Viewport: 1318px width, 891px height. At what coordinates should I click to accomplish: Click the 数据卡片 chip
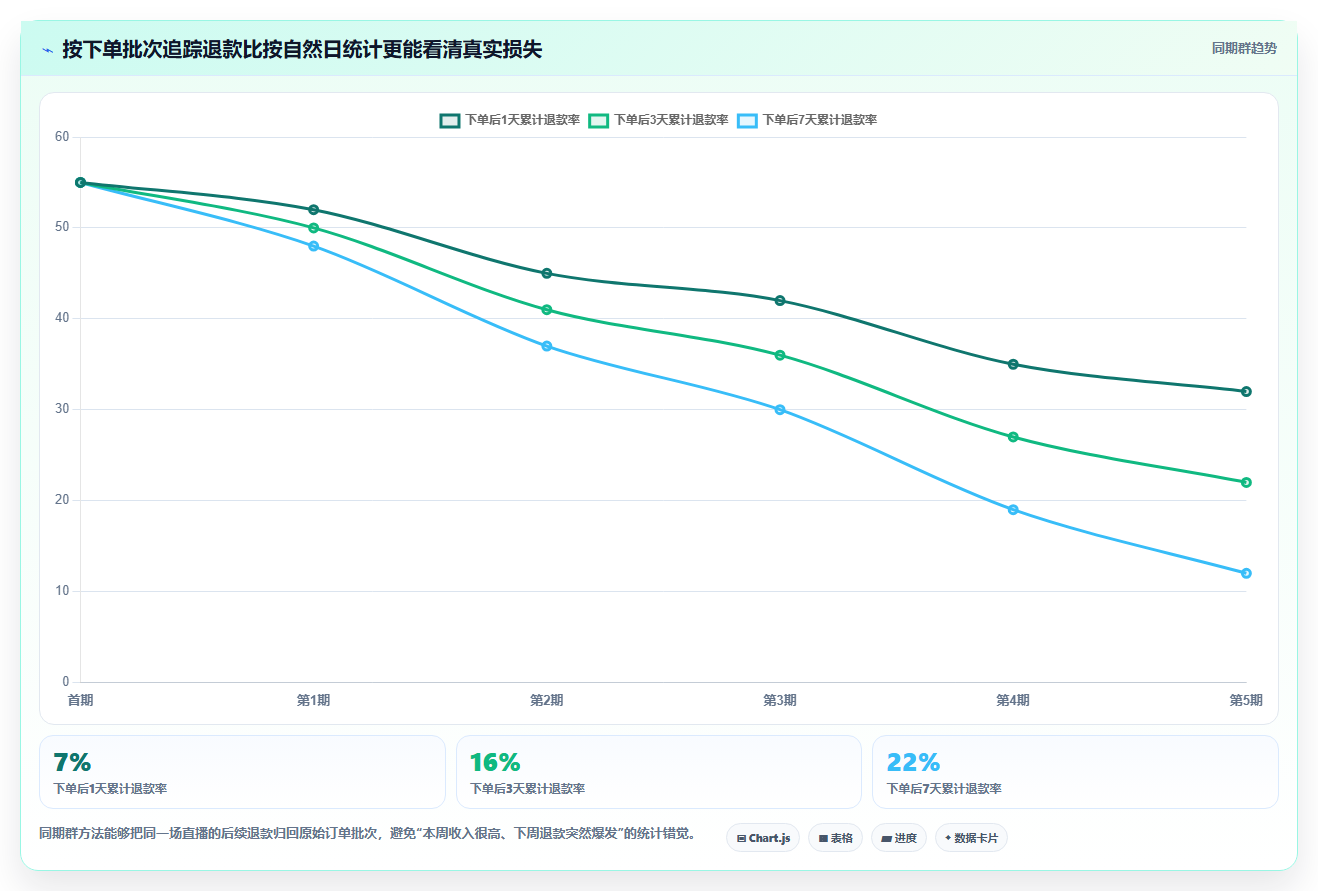click(971, 838)
